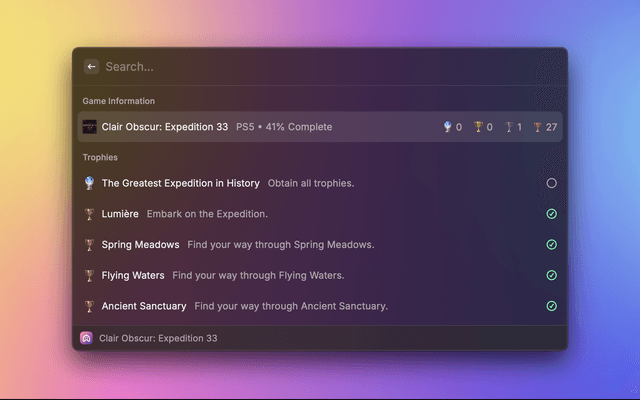The width and height of the screenshot is (640, 400).
Task: Click the silver trophy count icon
Action: [x=508, y=127]
